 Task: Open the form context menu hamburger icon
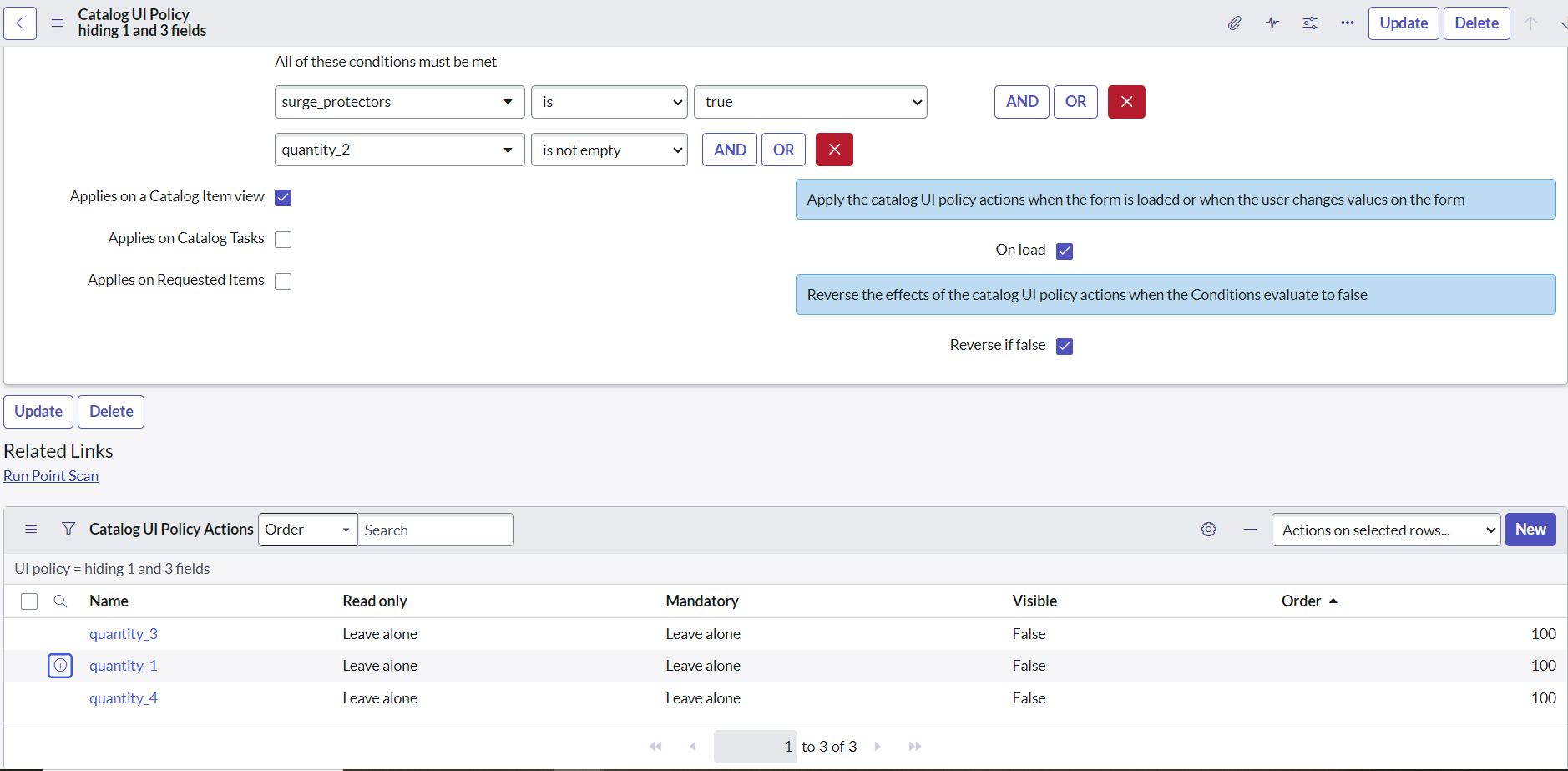pyautogui.click(x=57, y=23)
